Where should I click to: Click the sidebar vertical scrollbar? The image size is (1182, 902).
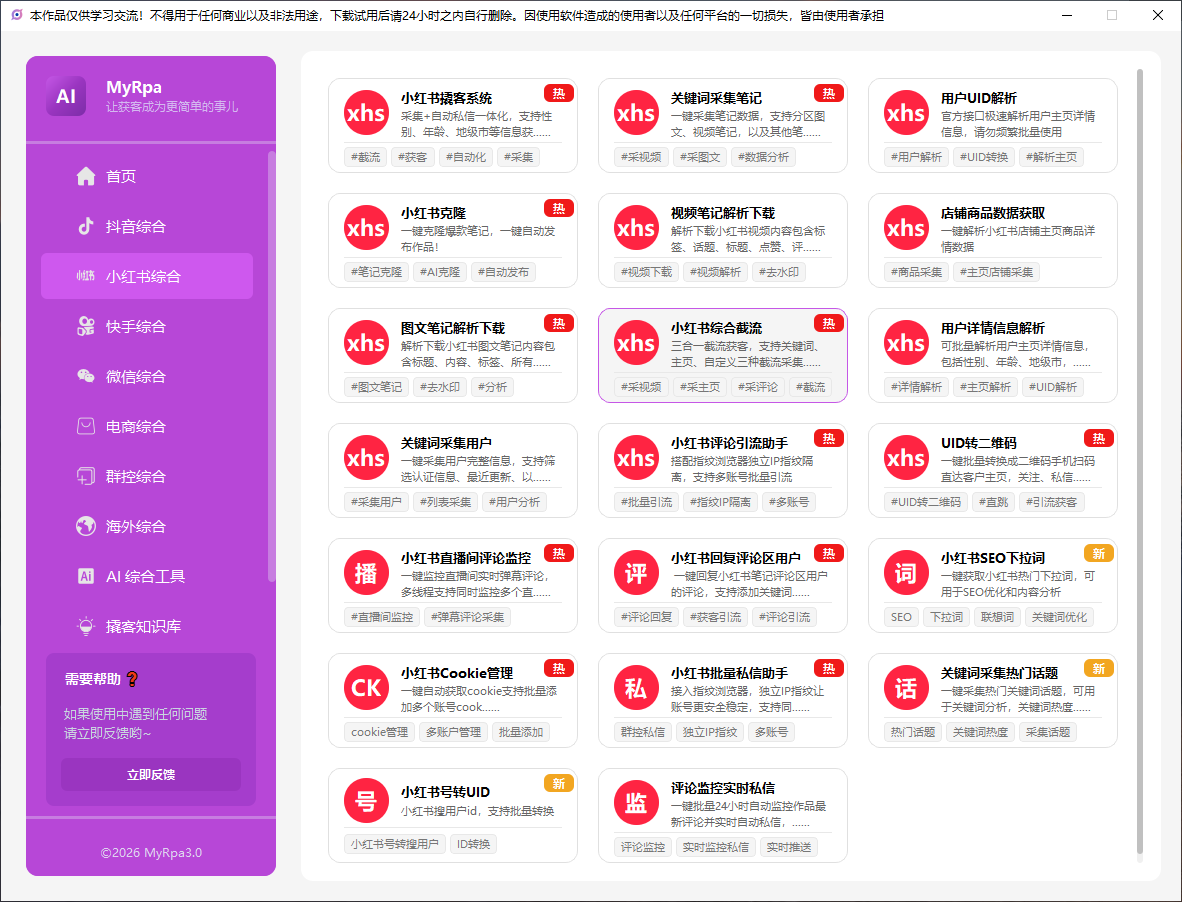[271, 366]
